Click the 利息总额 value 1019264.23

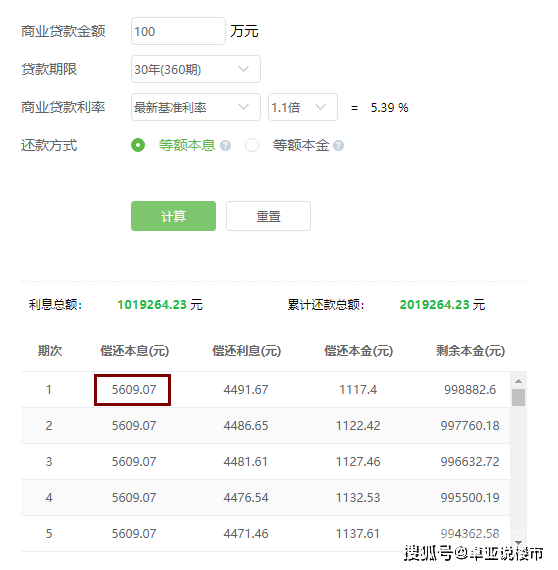152,305
